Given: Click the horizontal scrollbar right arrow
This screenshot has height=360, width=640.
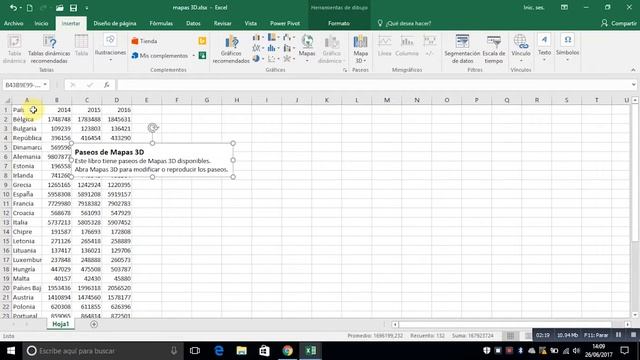Looking at the screenshot, I should (x=627, y=325).
